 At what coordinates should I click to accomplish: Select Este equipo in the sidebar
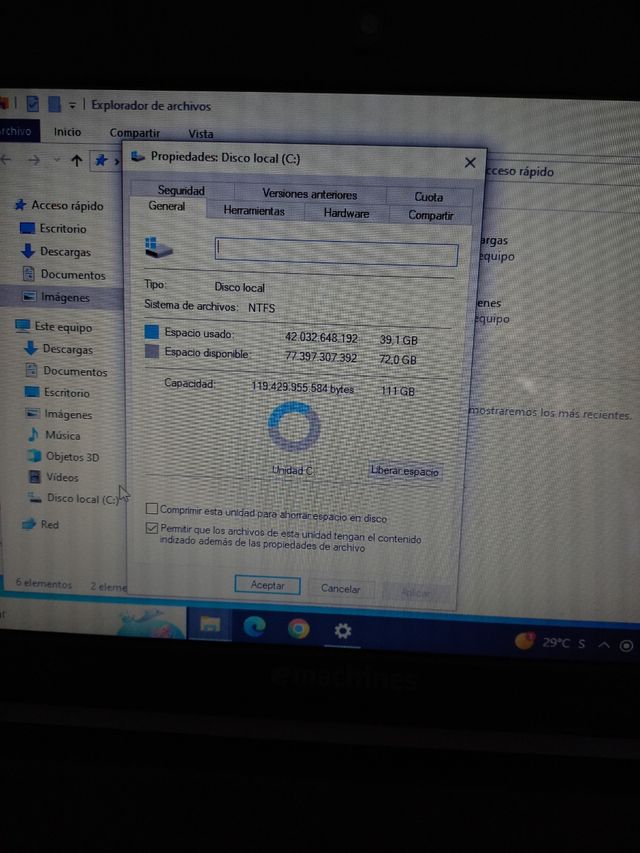tap(54, 327)
